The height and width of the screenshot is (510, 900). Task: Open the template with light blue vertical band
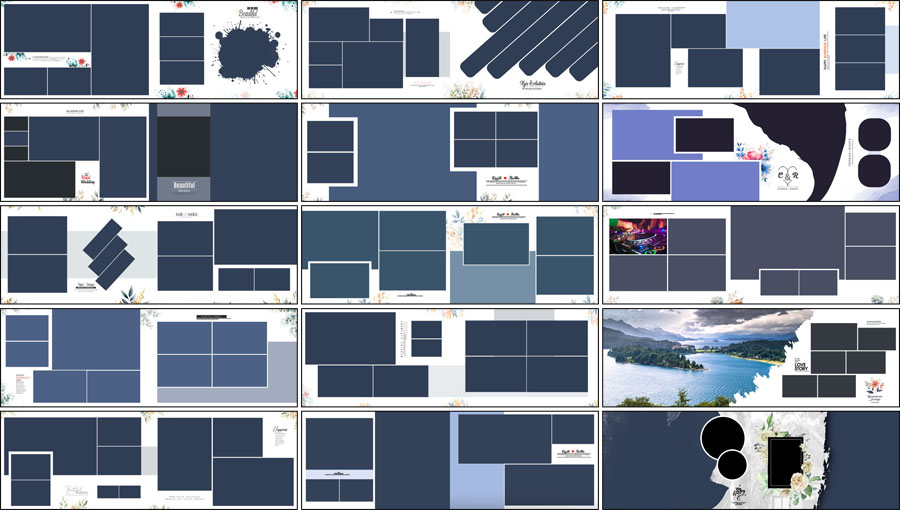tap(450, 460)
